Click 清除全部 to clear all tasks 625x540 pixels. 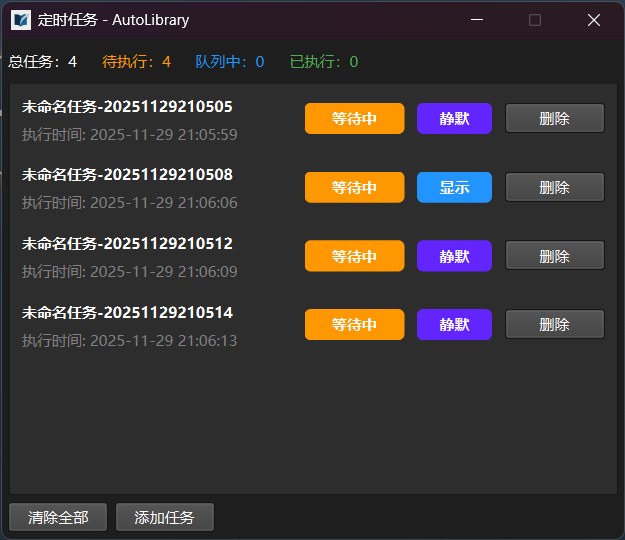pos(58,517)
